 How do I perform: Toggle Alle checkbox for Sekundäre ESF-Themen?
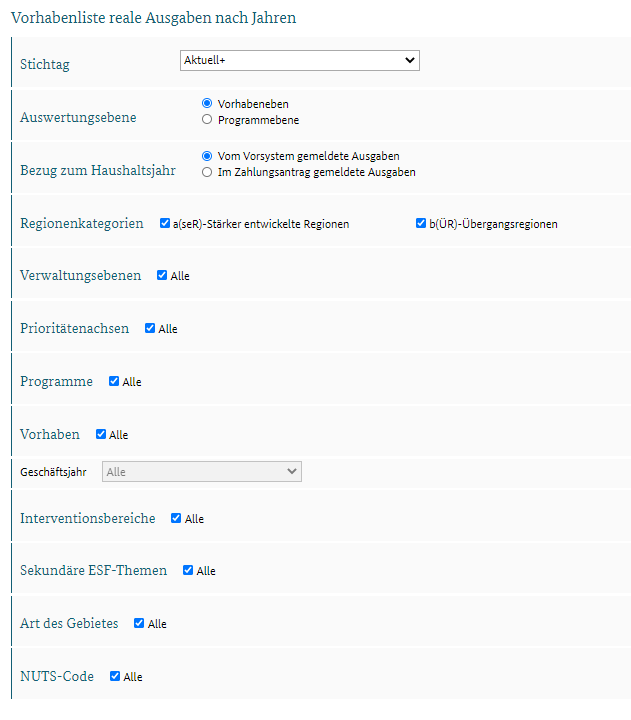click(188, 570)
